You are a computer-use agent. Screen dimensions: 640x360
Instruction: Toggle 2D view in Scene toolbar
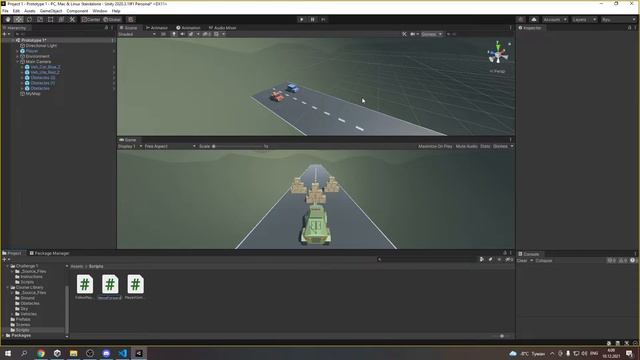163,34
